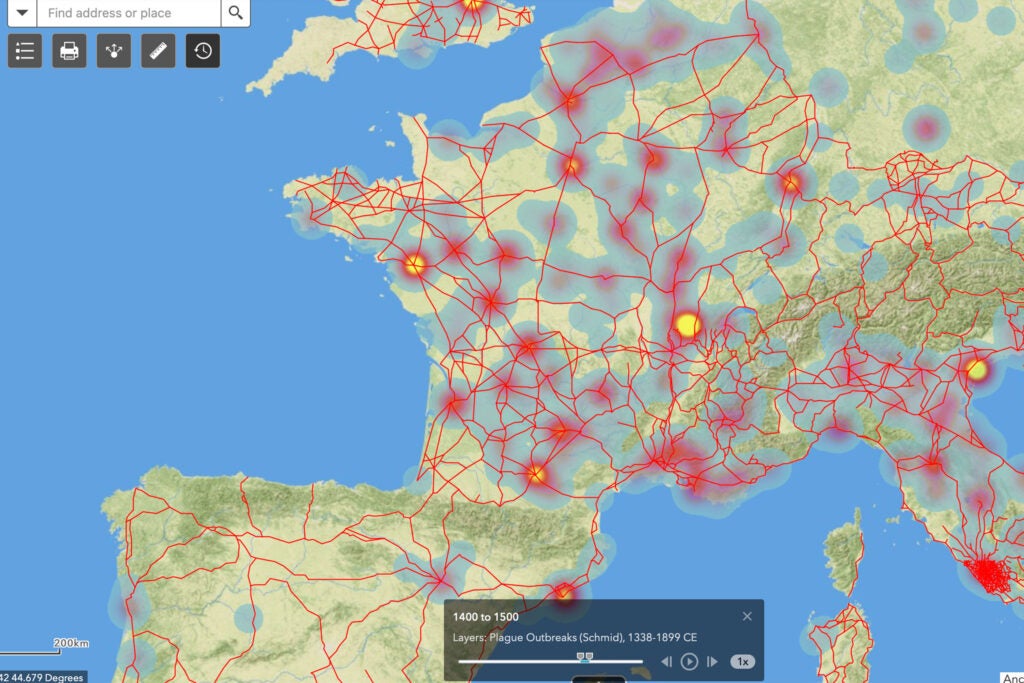
Task: Click the step forward arrow icon
Action: tap(712, 661)
